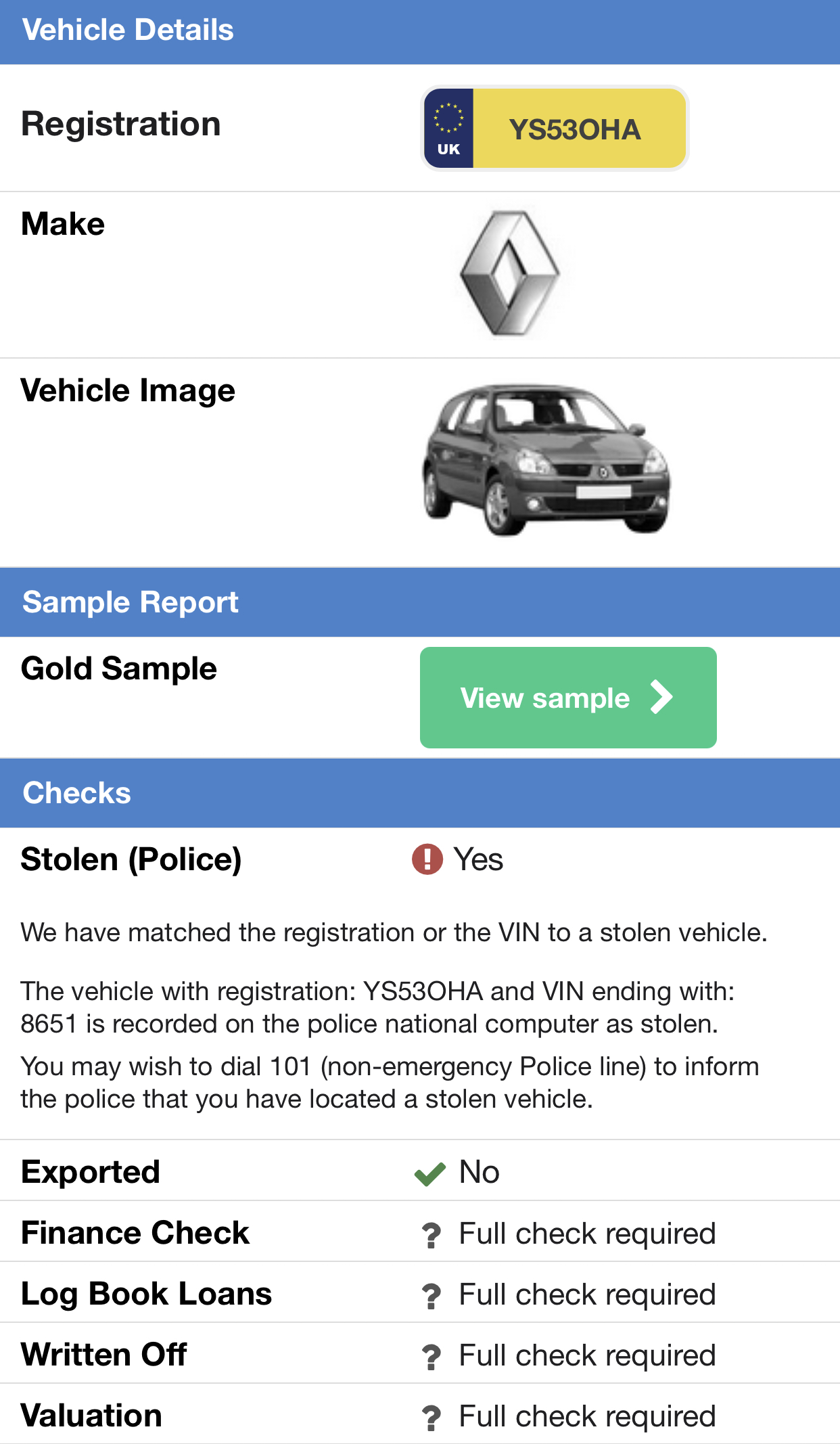Tap the Log Book Loans row label
Image resolution: width=840 pixels, height=1444 pixels.
[x=147, y=1294]
